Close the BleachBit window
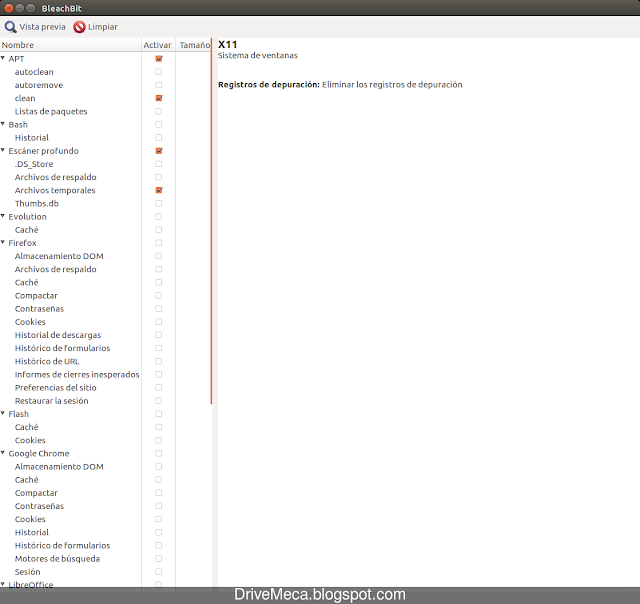Screen dimensions: 640x604 click(9, 8)
